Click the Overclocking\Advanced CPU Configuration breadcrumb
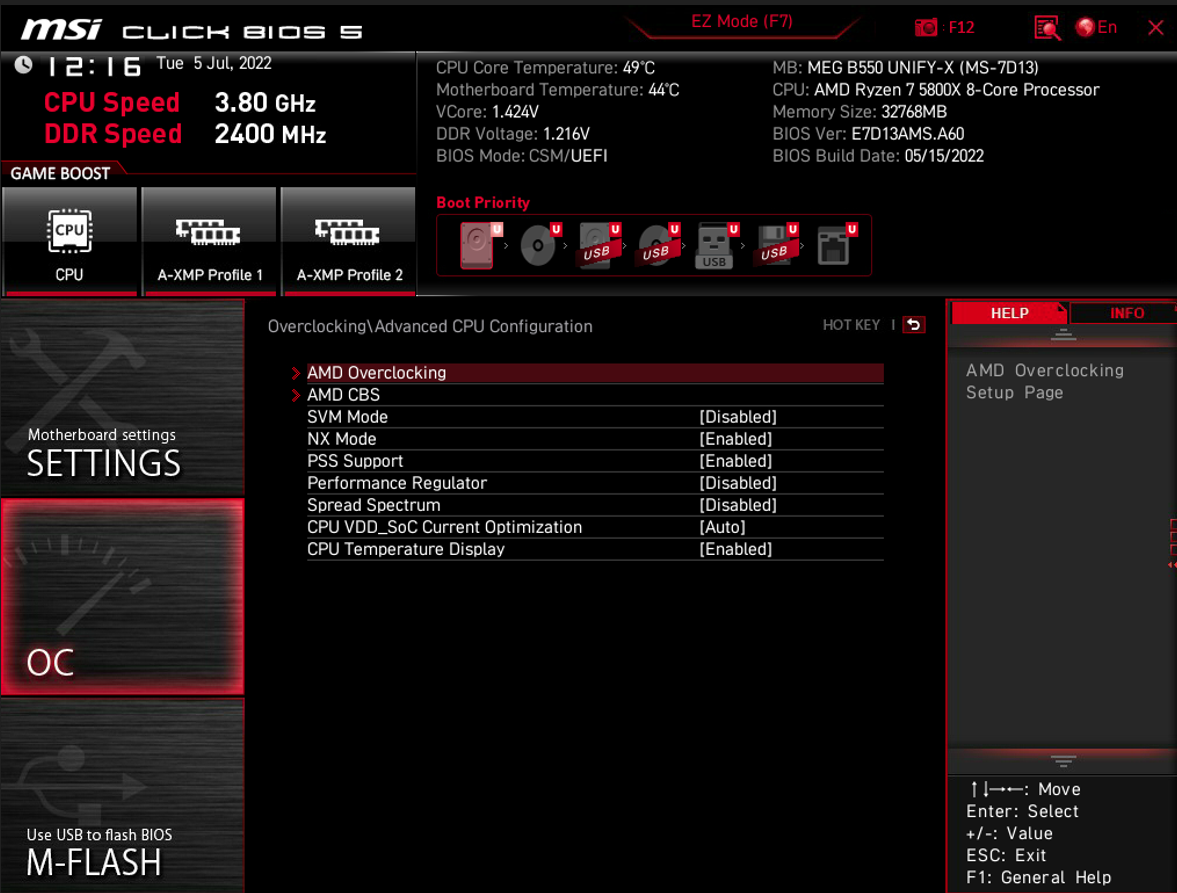 coord(430,326)
